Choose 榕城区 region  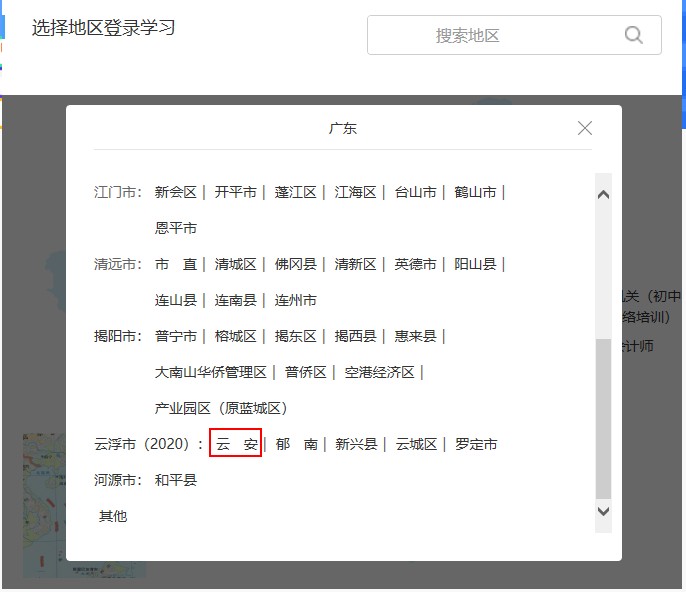click(x=235, y=336)
